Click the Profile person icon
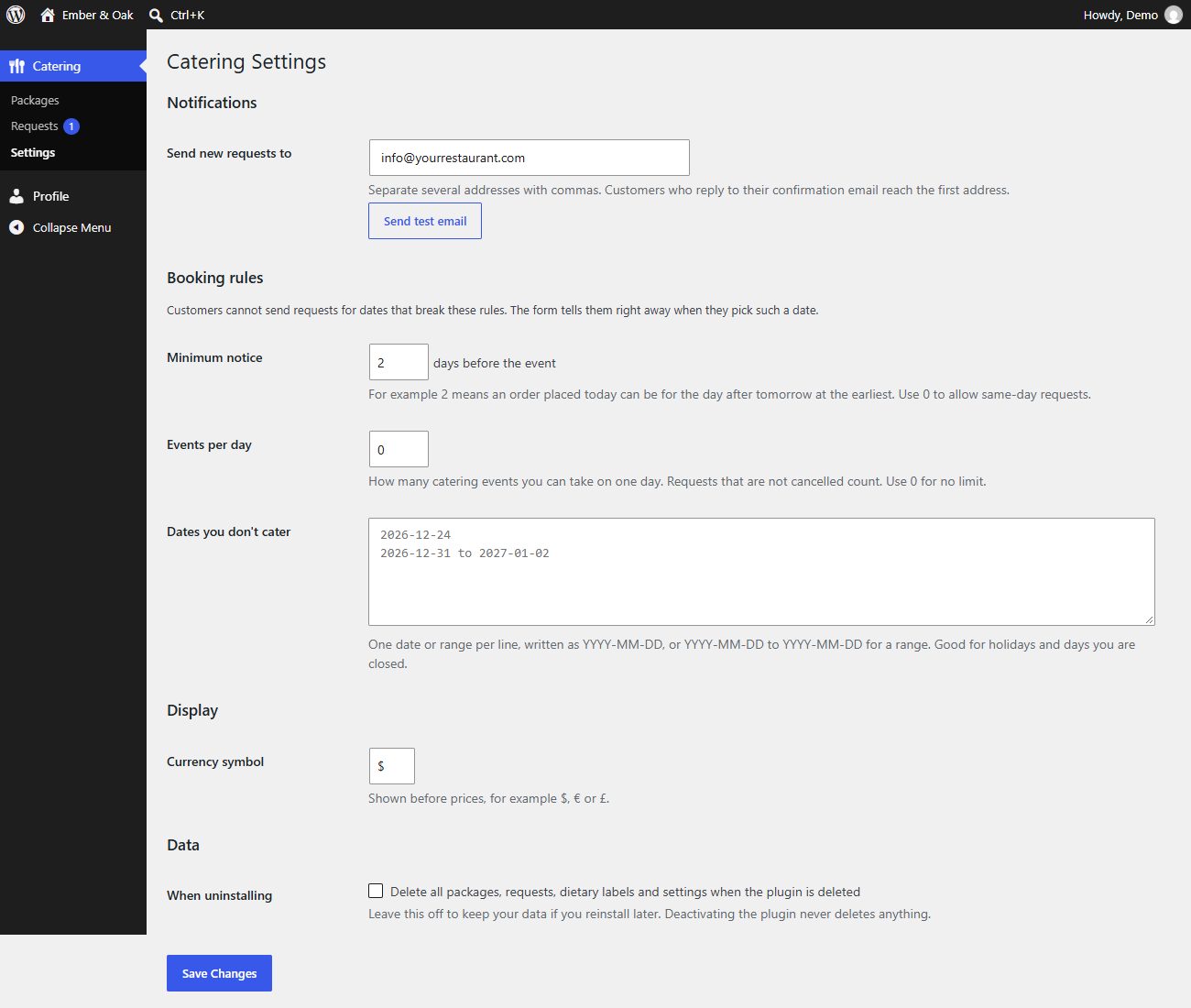Screen dimensions: 1191x1008 coord(16,196)
